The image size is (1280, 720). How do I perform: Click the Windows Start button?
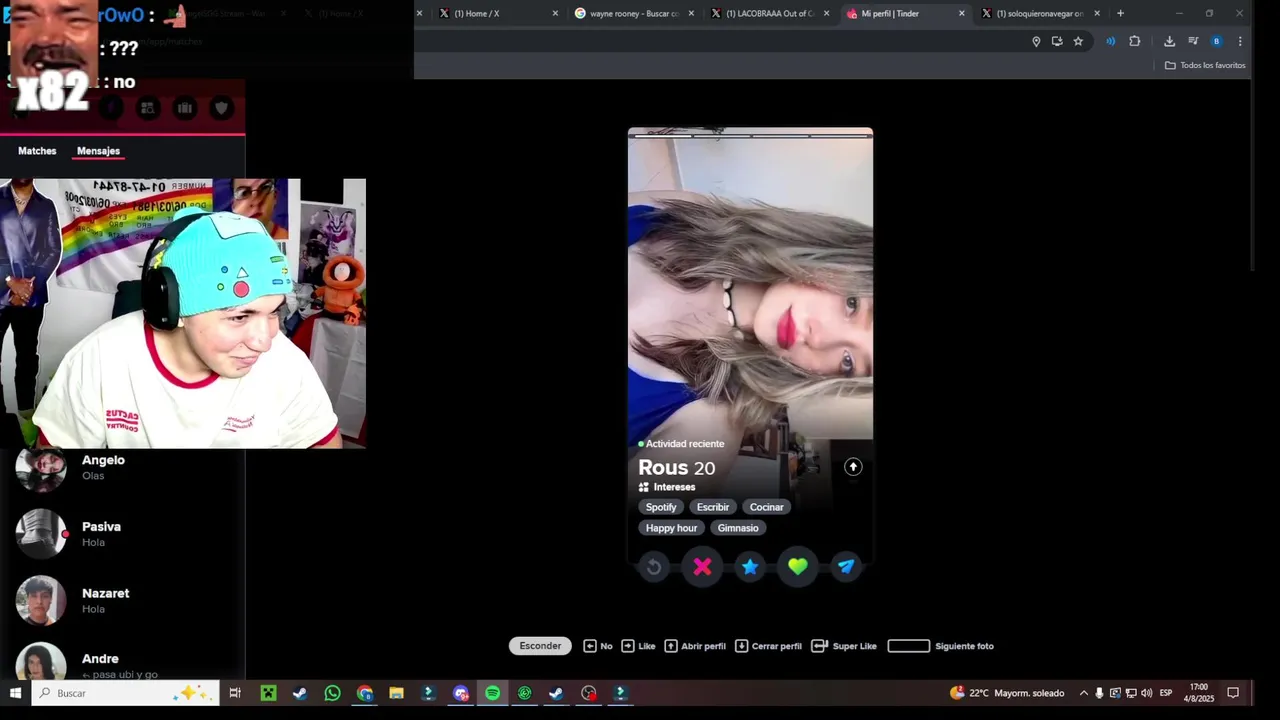pyautogui.click(x=15, y=693)
